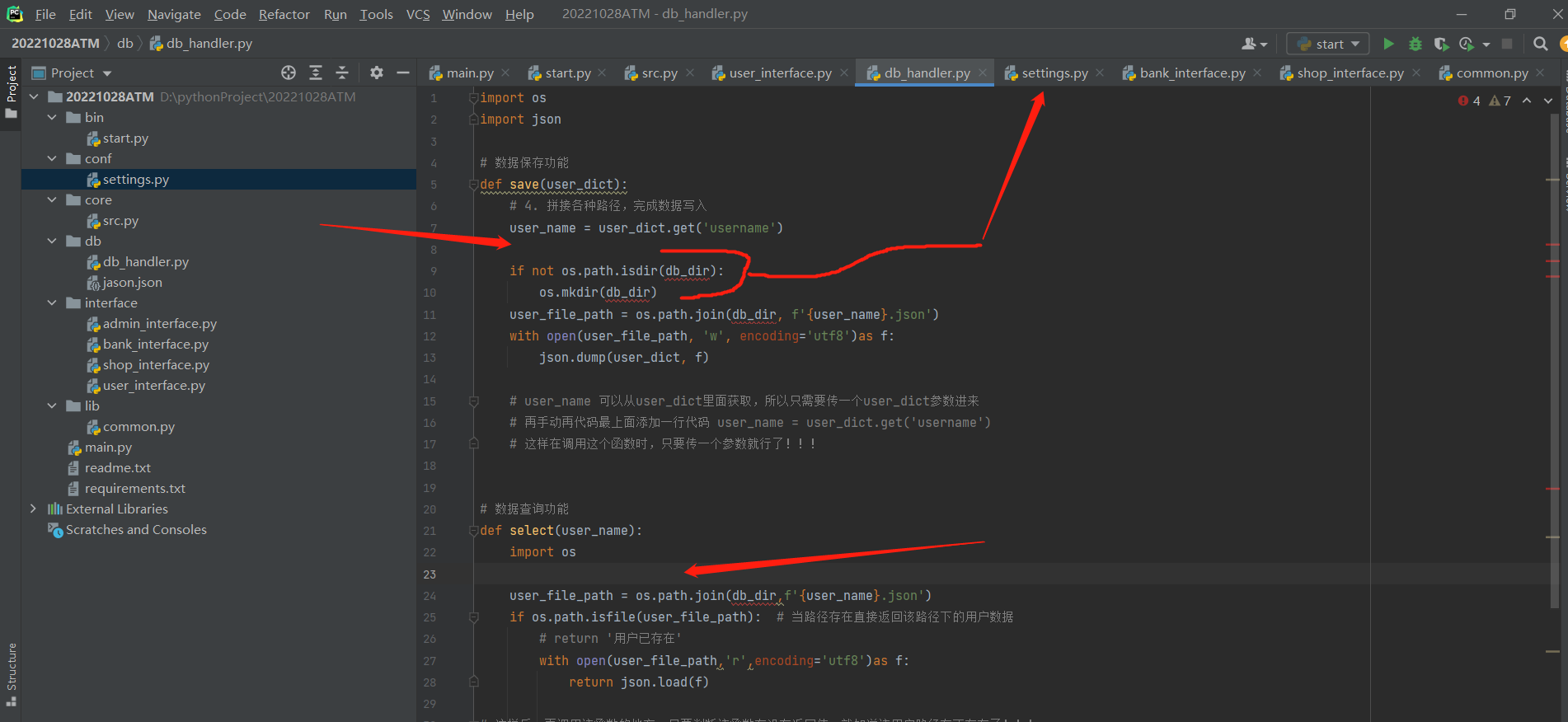Run the start configuration with the green play button

pyautogui.click(x=1389, y=44)
